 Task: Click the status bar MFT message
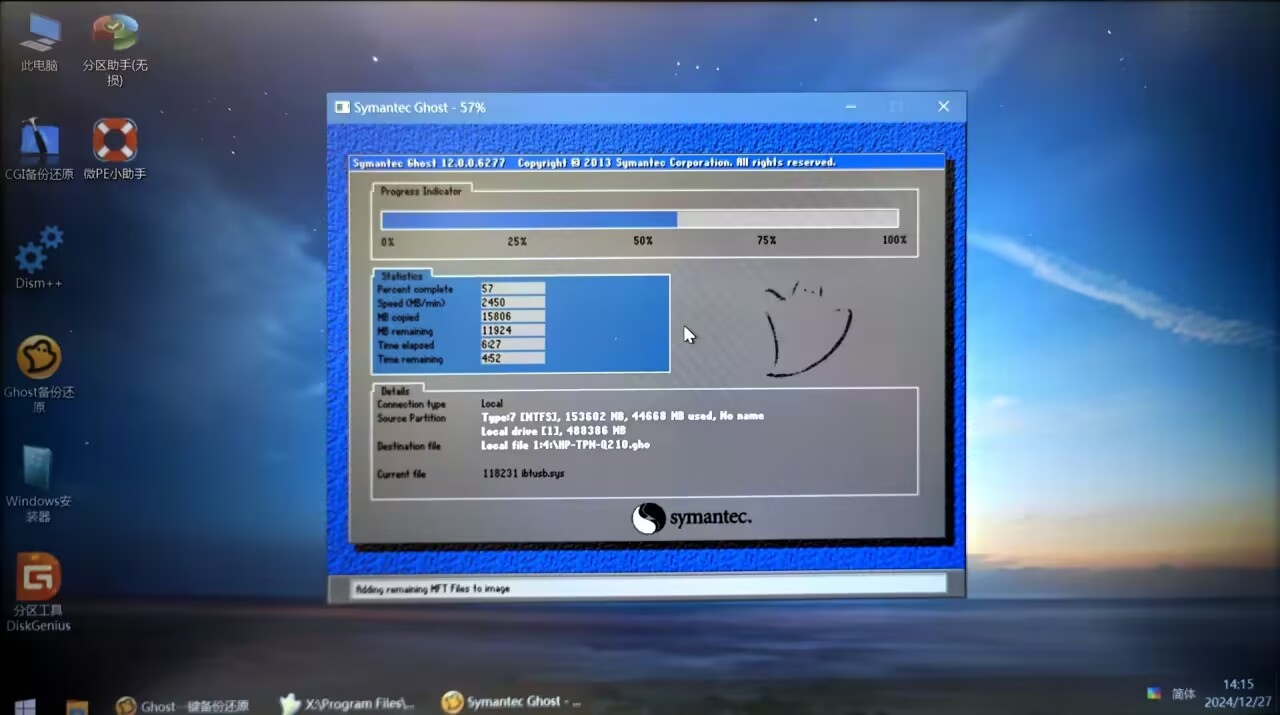[433, 589]
